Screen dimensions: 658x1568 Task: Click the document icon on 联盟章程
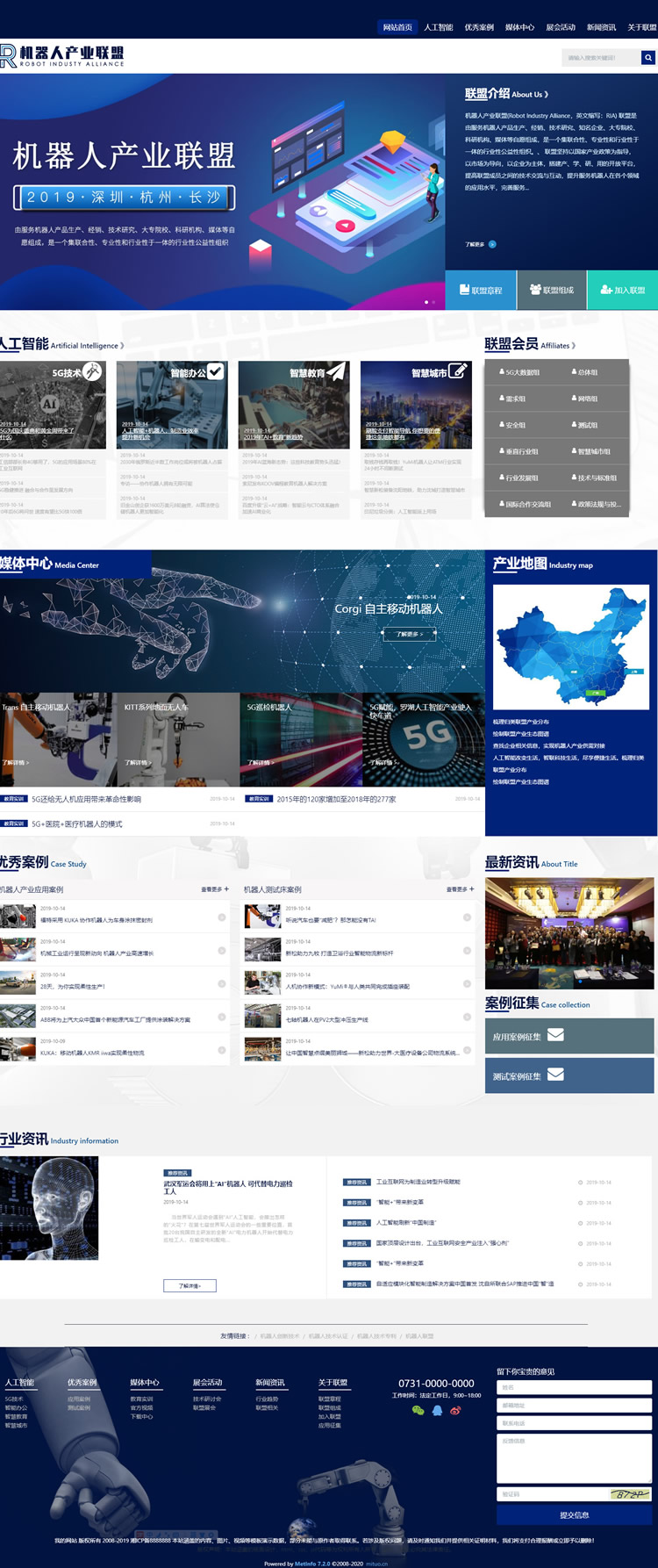tap(465, 290)
